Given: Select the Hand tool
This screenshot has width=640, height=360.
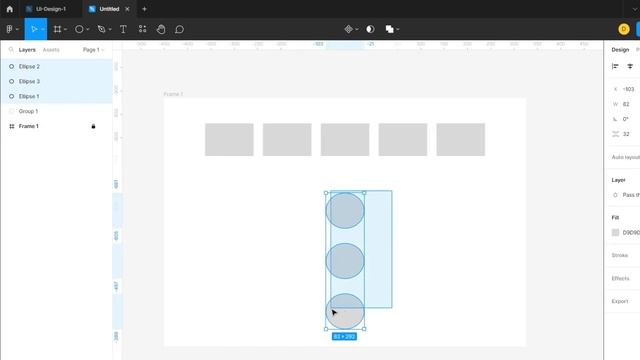Looking at the screenshot, I should click(161, 29).
